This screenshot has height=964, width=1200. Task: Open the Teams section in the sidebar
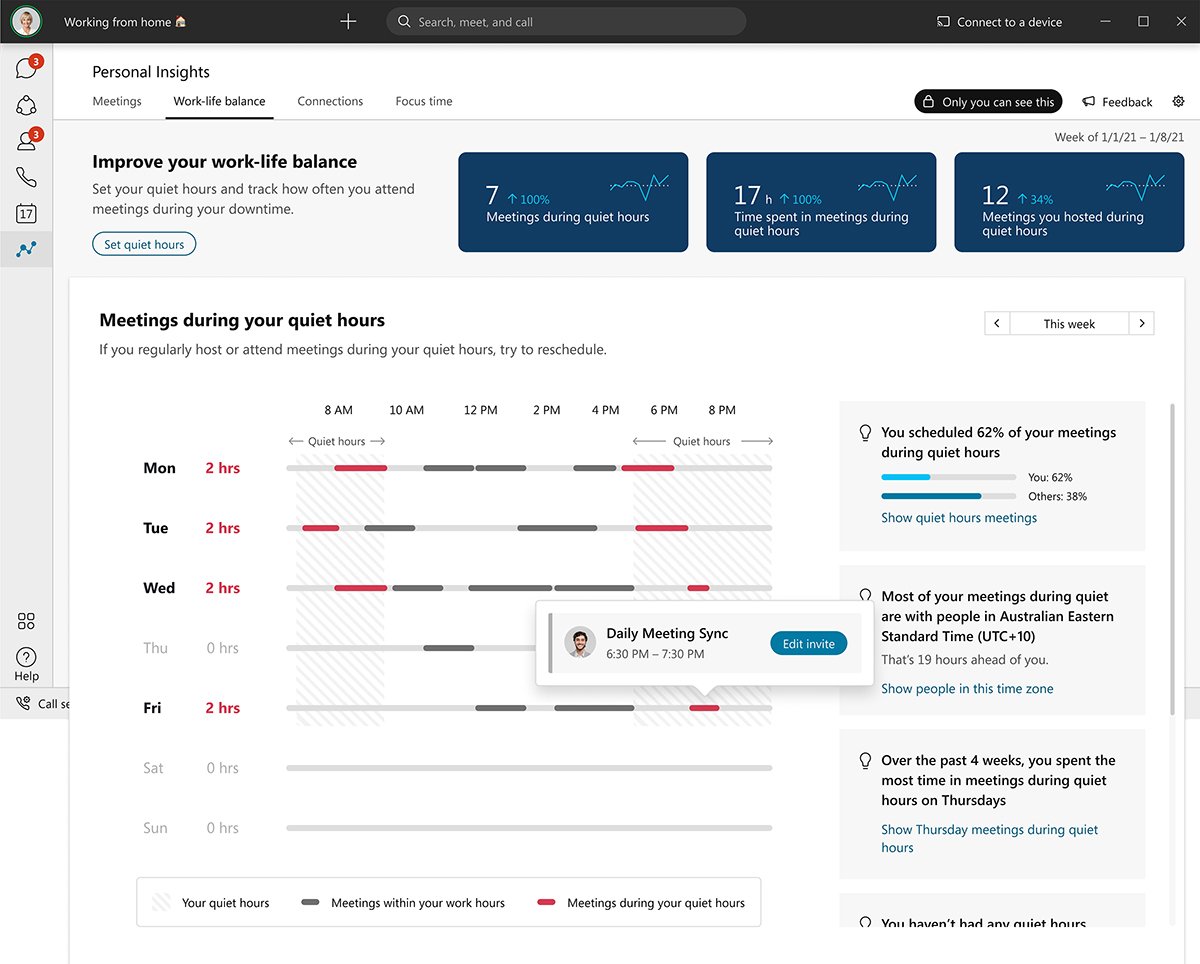tap(27, 105)
